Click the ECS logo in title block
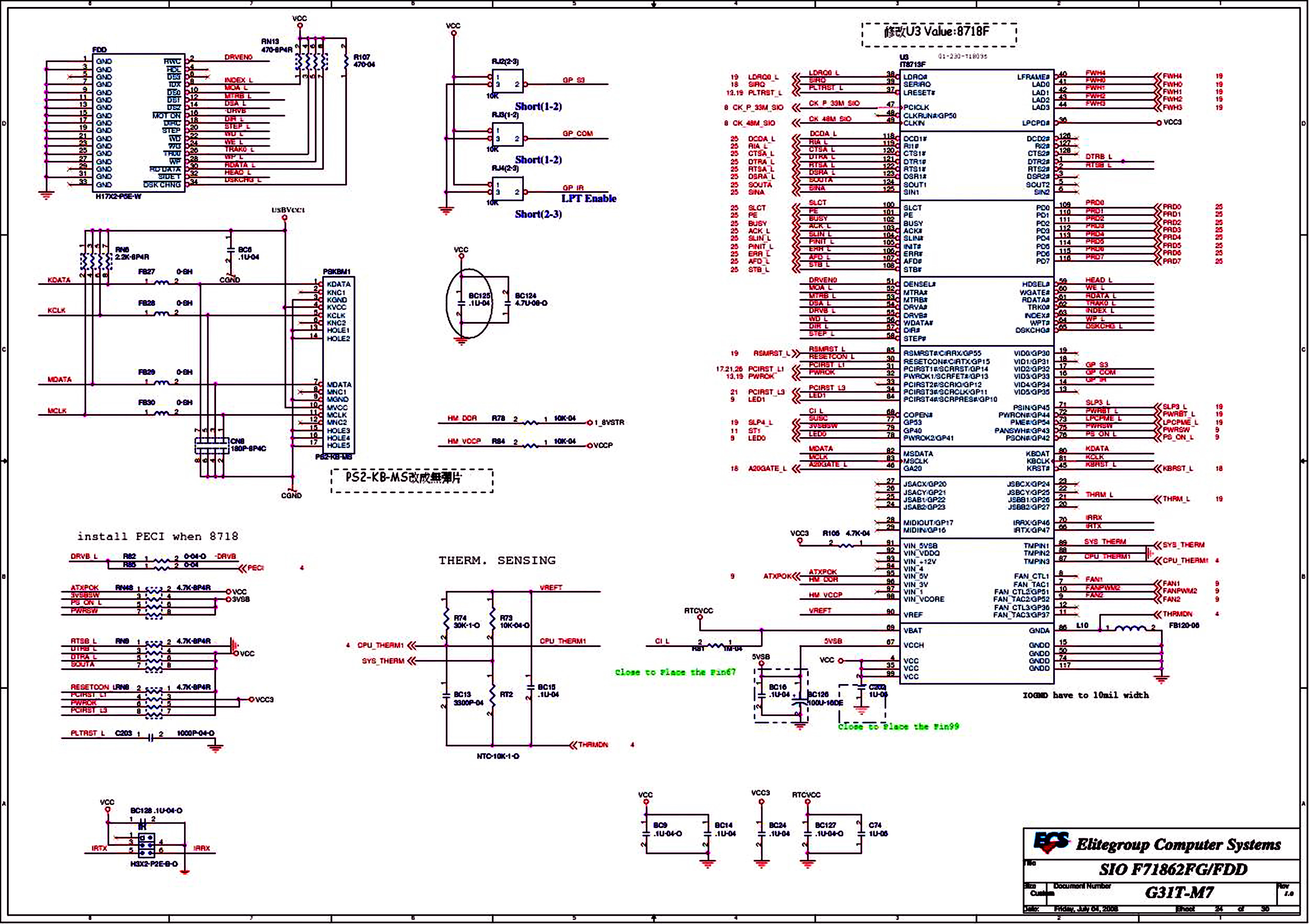1309x924 pixels. click(x=1051, y=842)
